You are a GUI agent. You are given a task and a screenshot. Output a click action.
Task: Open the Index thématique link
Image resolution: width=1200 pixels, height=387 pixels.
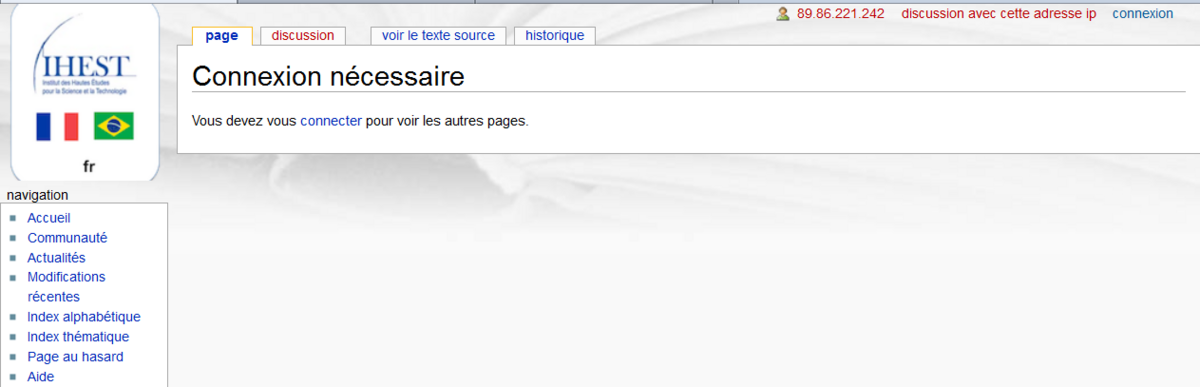point(78,337)
